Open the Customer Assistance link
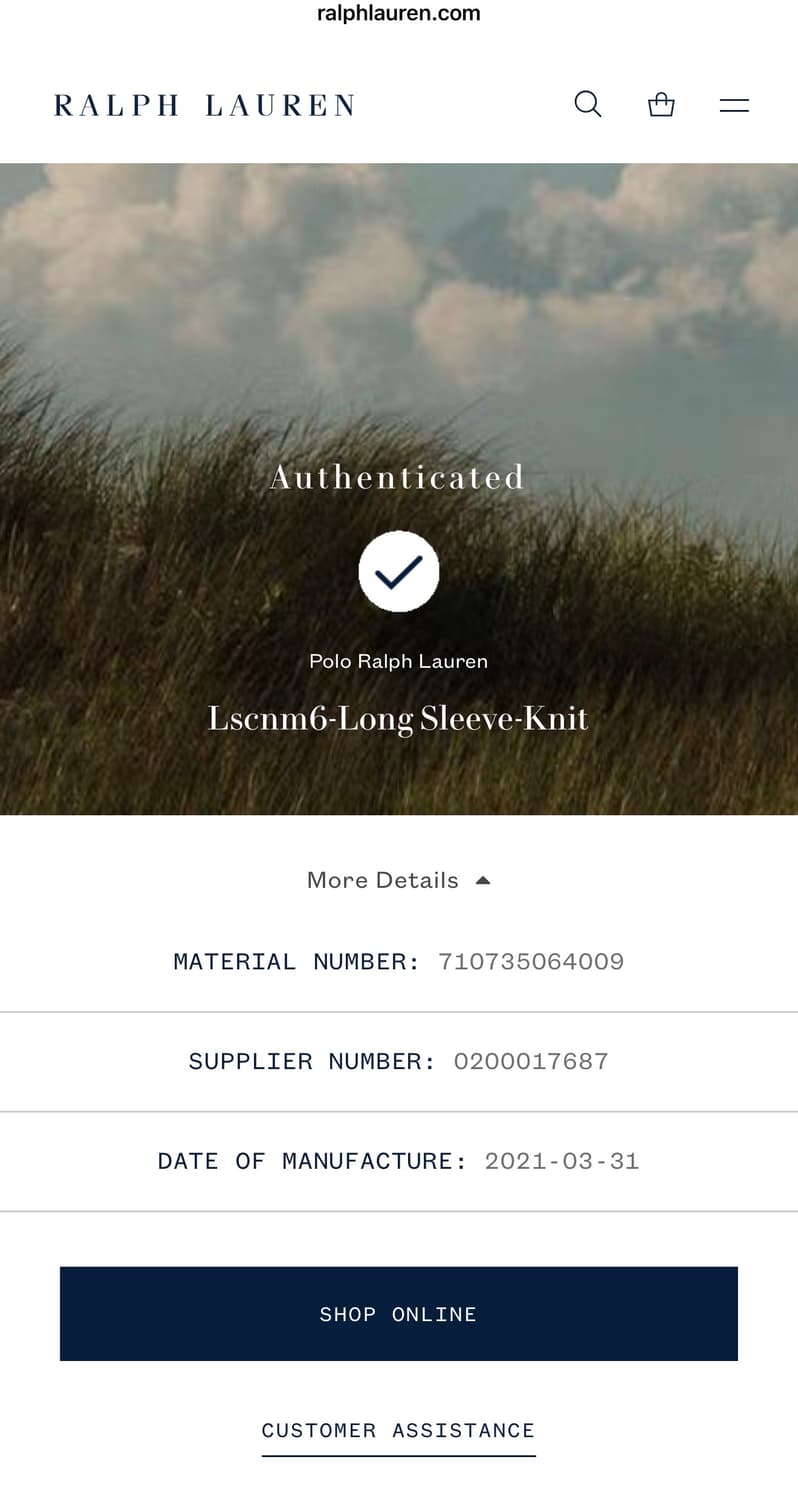Image resolution: width=798 pixels, height=1500 pixels. click(398, 1430)
